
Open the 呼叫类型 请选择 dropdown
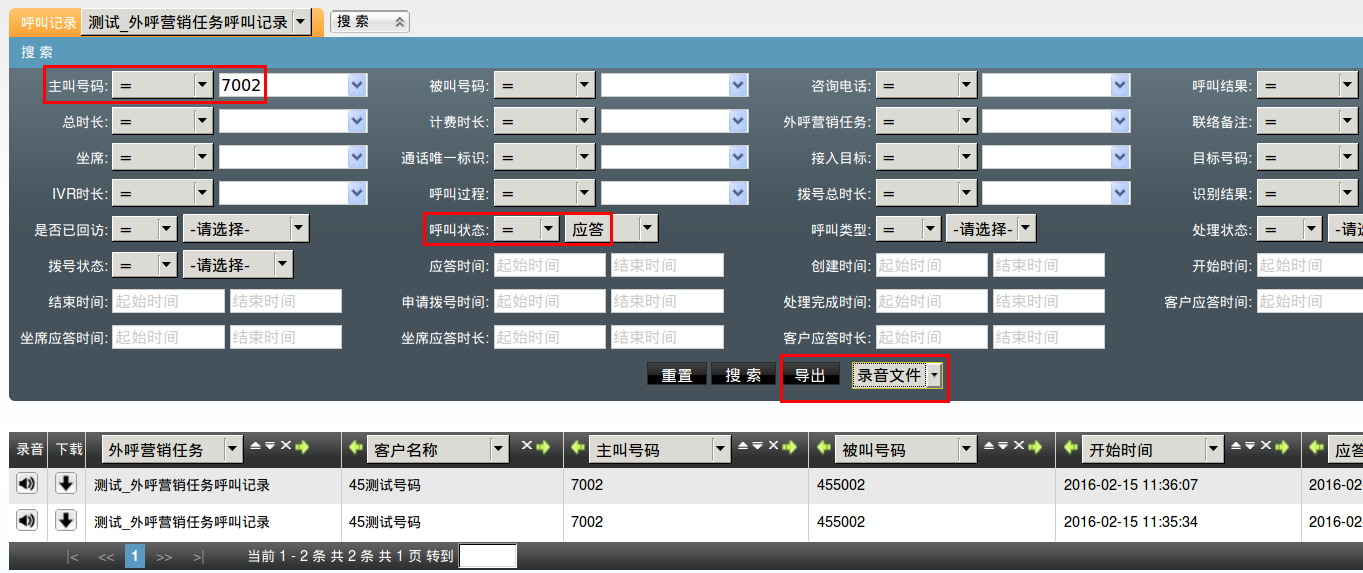coord(1025,229)
